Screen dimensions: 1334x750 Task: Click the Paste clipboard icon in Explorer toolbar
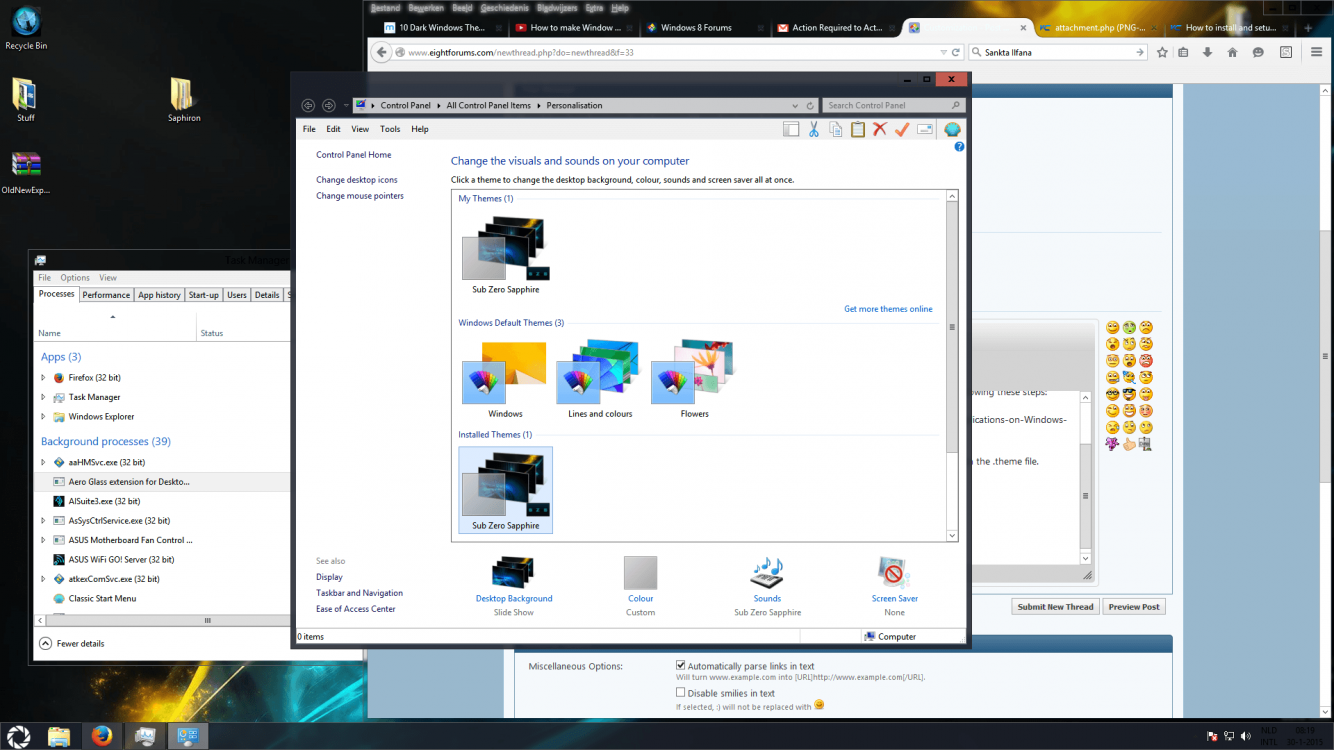pos(858,129)
